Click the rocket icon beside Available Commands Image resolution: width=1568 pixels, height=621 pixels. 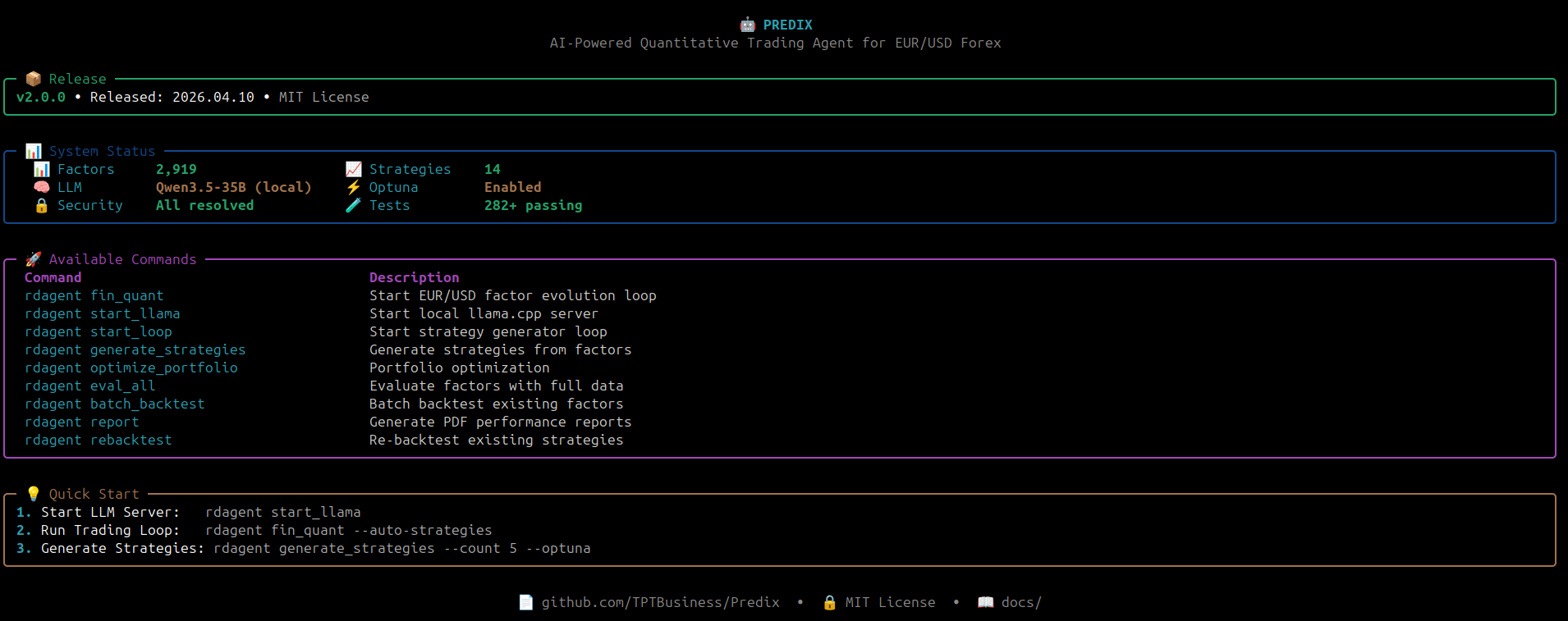tap(33, 259)
